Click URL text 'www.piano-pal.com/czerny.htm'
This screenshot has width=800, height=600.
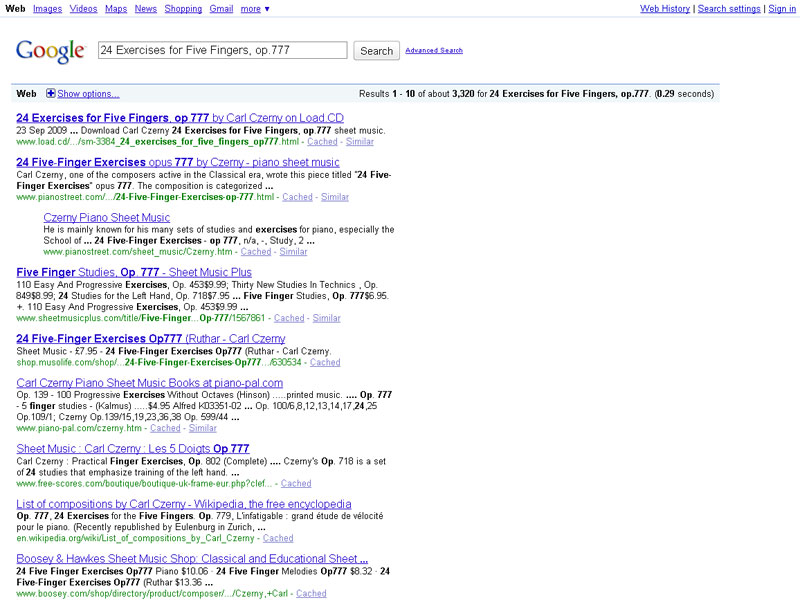(x=79, y=428)
